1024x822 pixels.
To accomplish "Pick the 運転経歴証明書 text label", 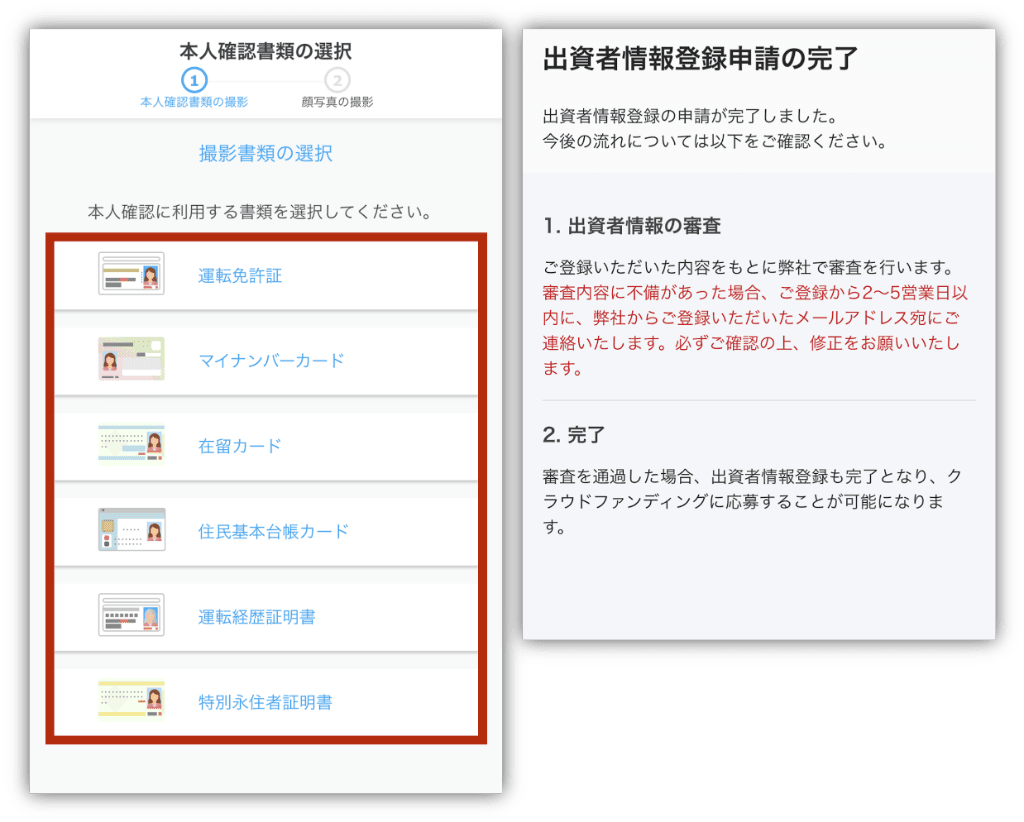I will coord(257,617).
